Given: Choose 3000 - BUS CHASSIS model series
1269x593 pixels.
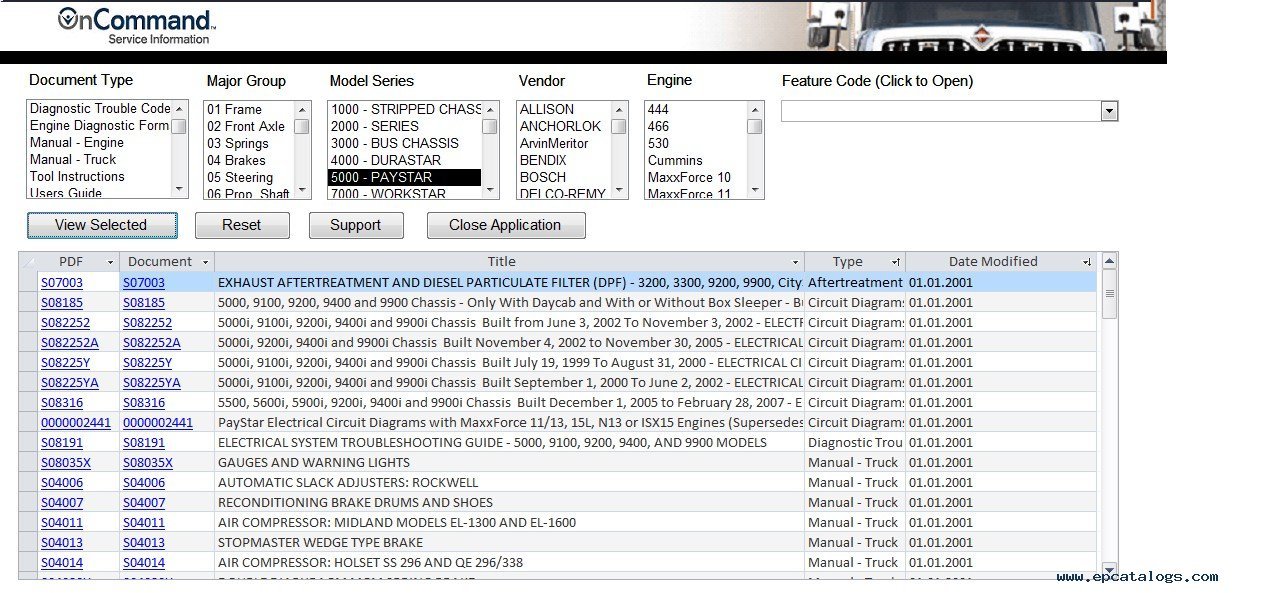Looking at the screenshot, I should (395, 143).
